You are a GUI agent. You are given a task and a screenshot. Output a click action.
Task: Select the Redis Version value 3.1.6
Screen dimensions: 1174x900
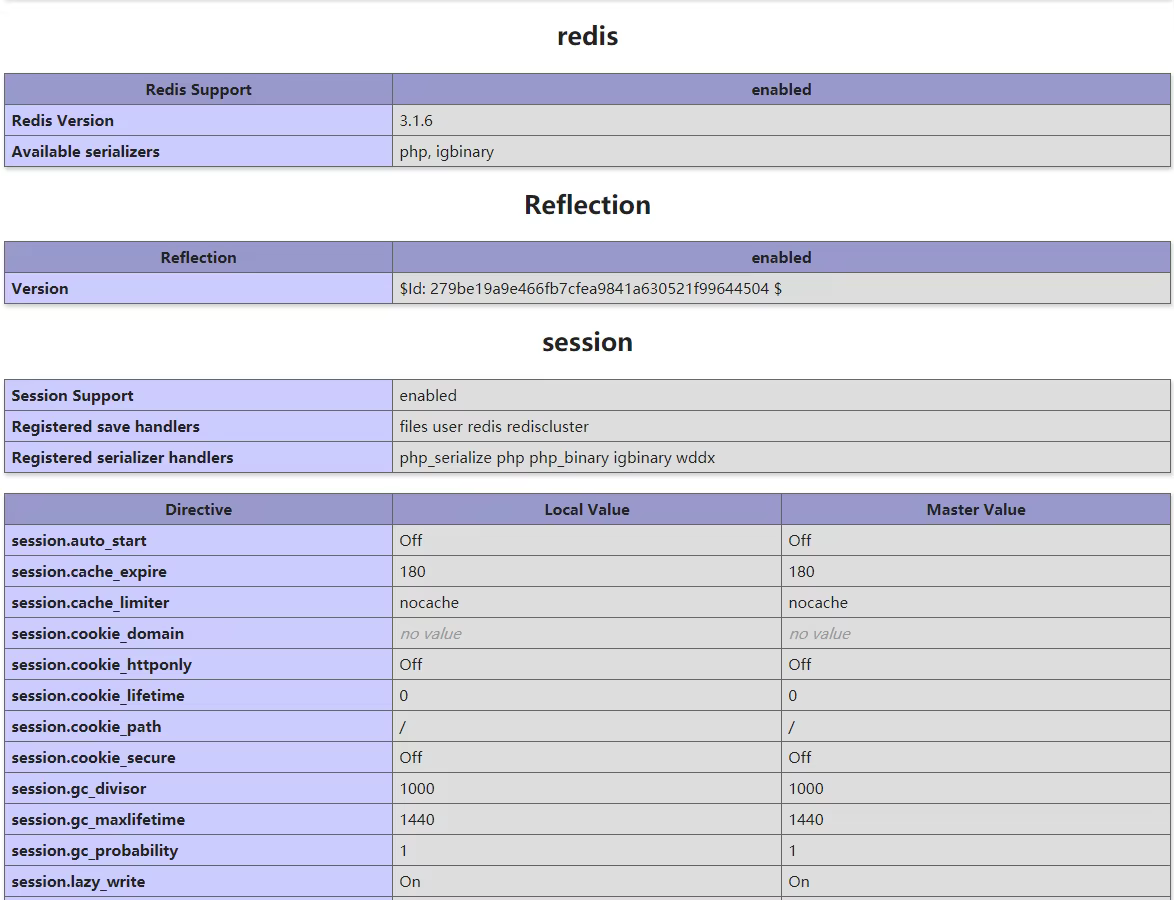click(416, 121)
